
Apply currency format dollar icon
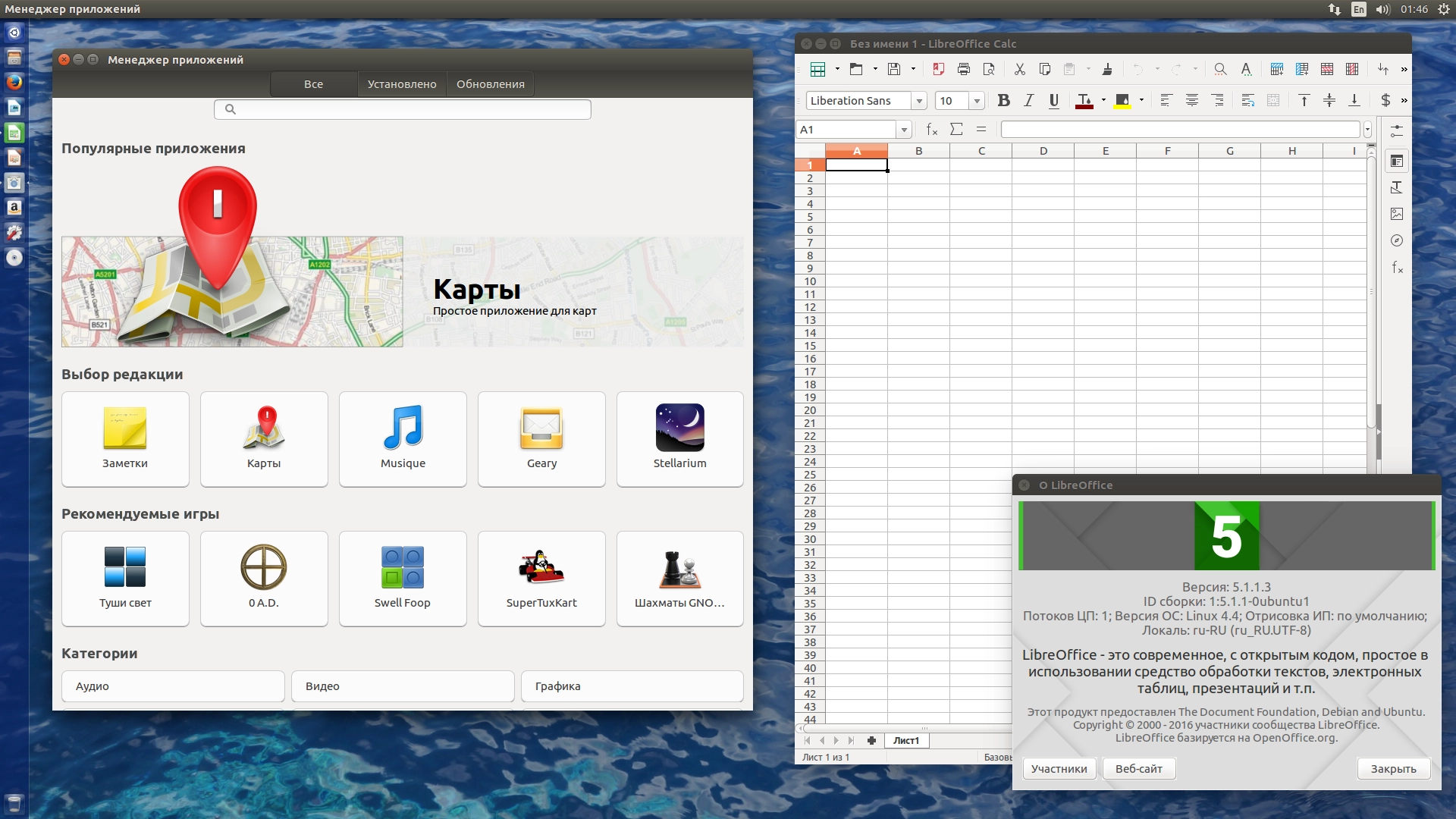pos(1385,100)
